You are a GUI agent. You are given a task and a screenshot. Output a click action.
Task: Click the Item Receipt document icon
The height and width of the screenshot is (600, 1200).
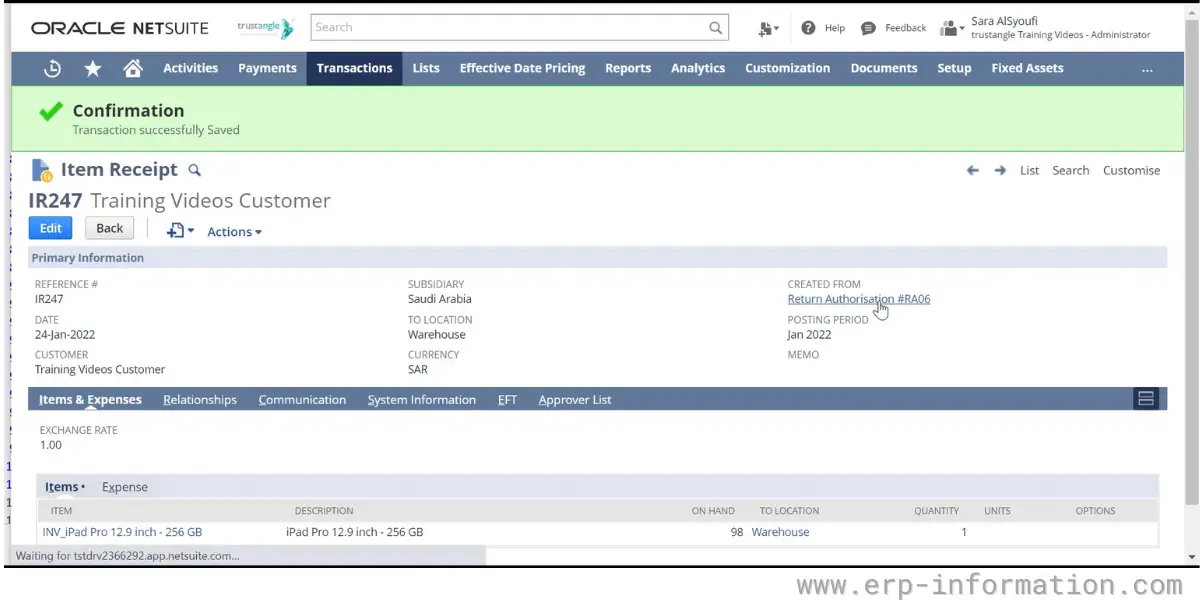pyautogui.click(x=42, y=170)
